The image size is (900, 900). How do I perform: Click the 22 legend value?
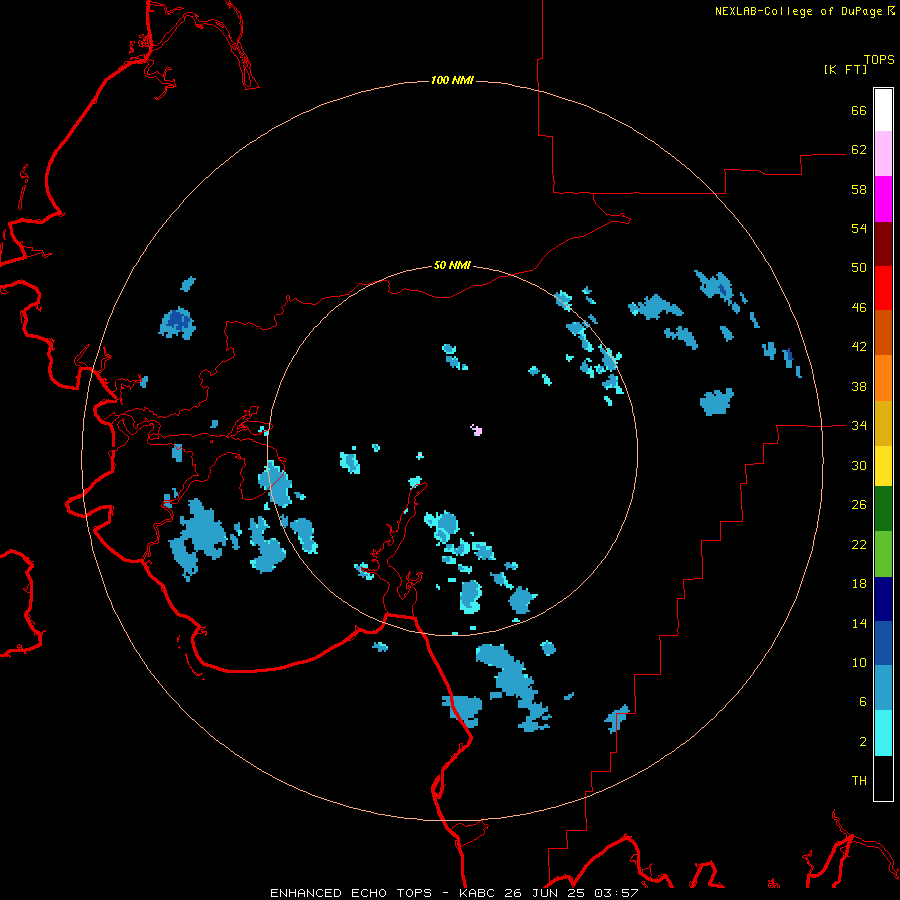click(x=859, y=544)
